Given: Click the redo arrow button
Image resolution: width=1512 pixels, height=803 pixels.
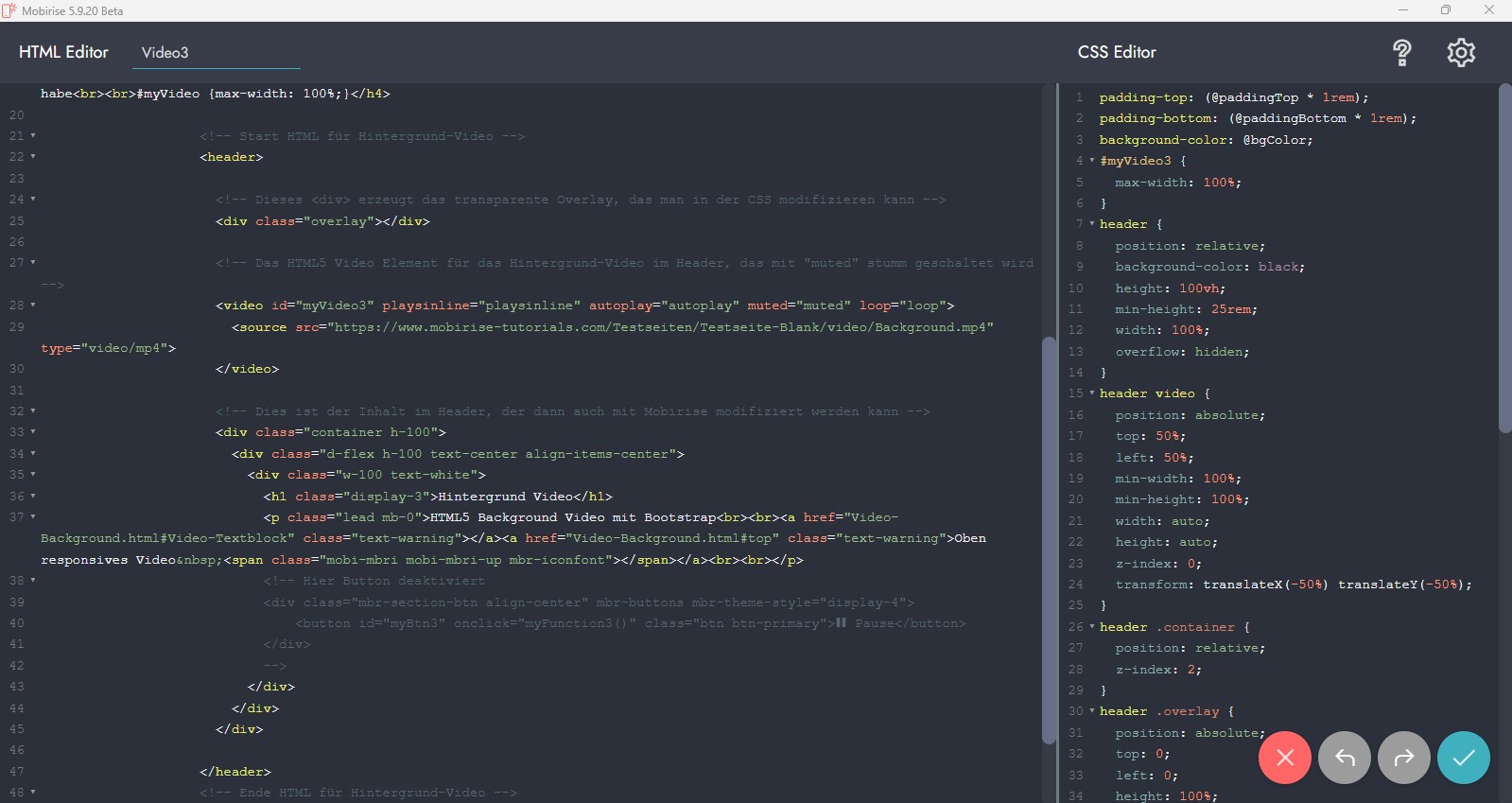Looking at the screenshot, I should 1403,758.
